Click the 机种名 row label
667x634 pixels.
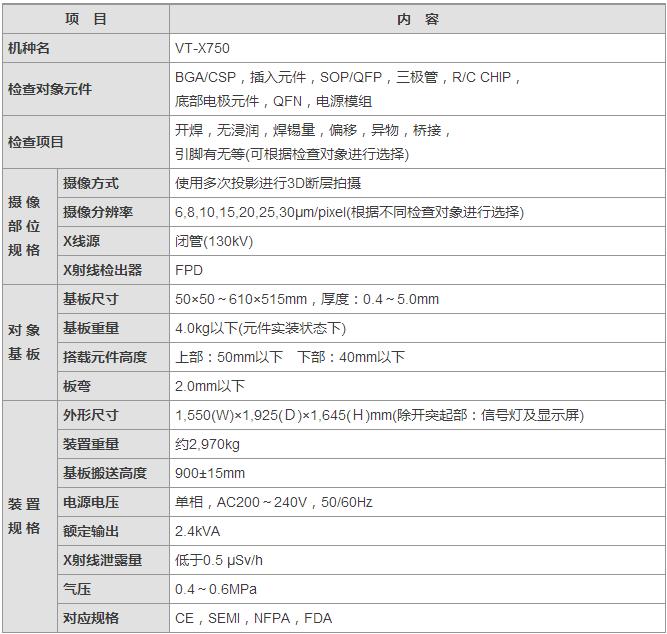coord(28,47)
